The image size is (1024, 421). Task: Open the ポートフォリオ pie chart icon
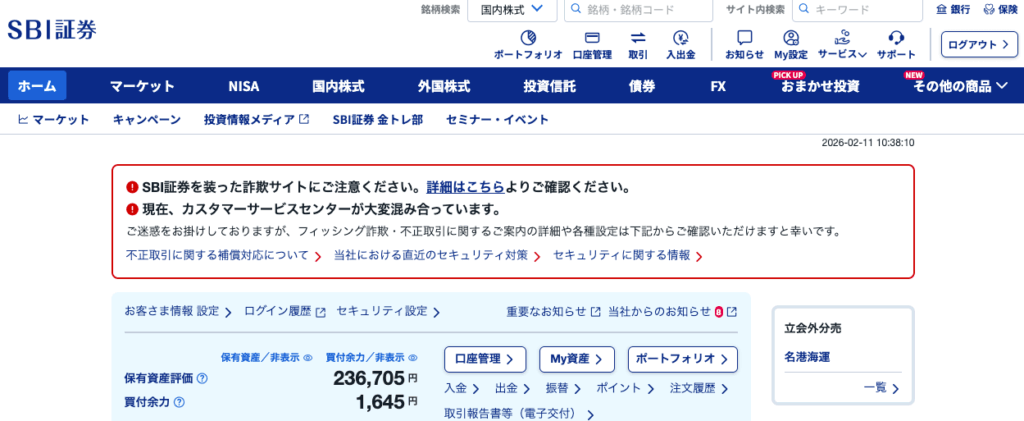click(528, 38)
